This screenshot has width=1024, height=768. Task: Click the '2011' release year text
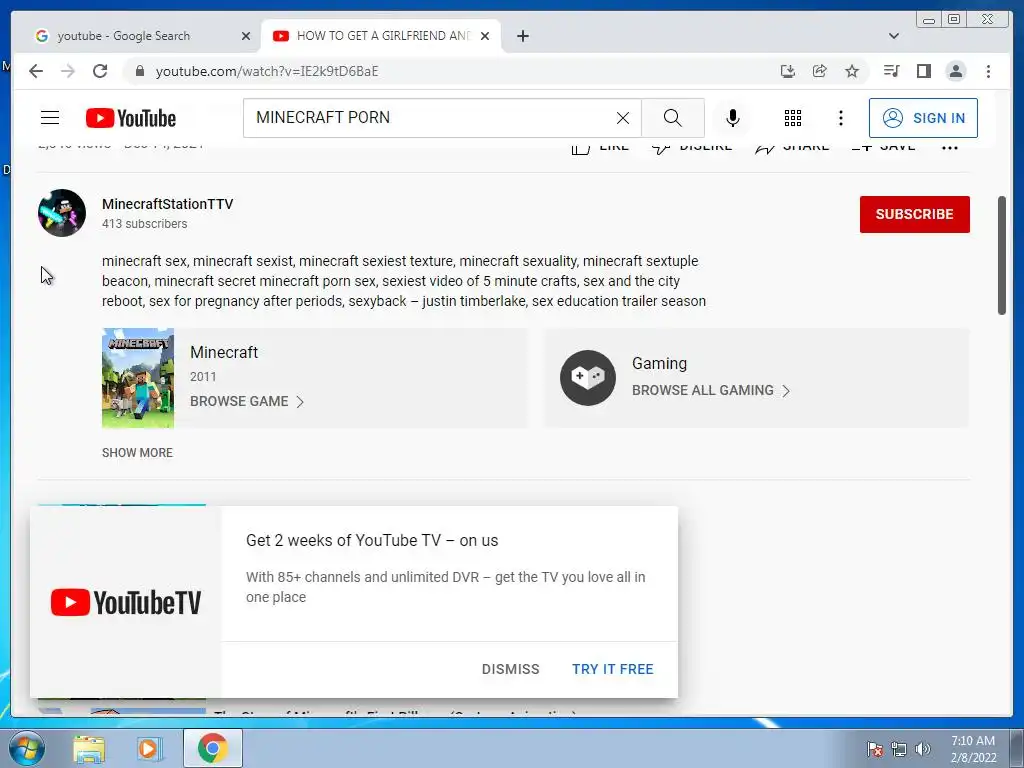[203, 377]
